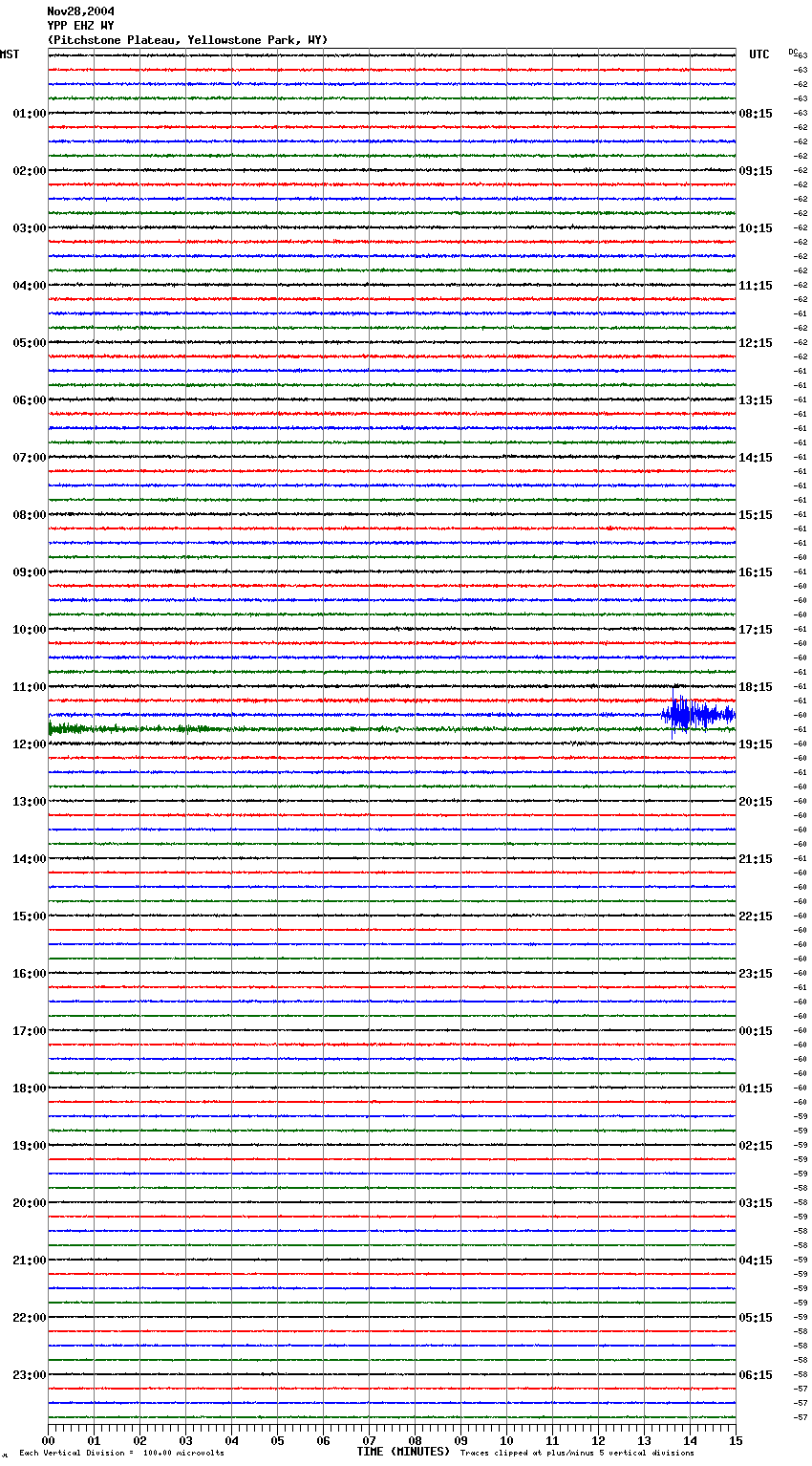Screen dimensions: 812x1466
Task: Click the 04:15 UTC time label
Action: 756,1261
